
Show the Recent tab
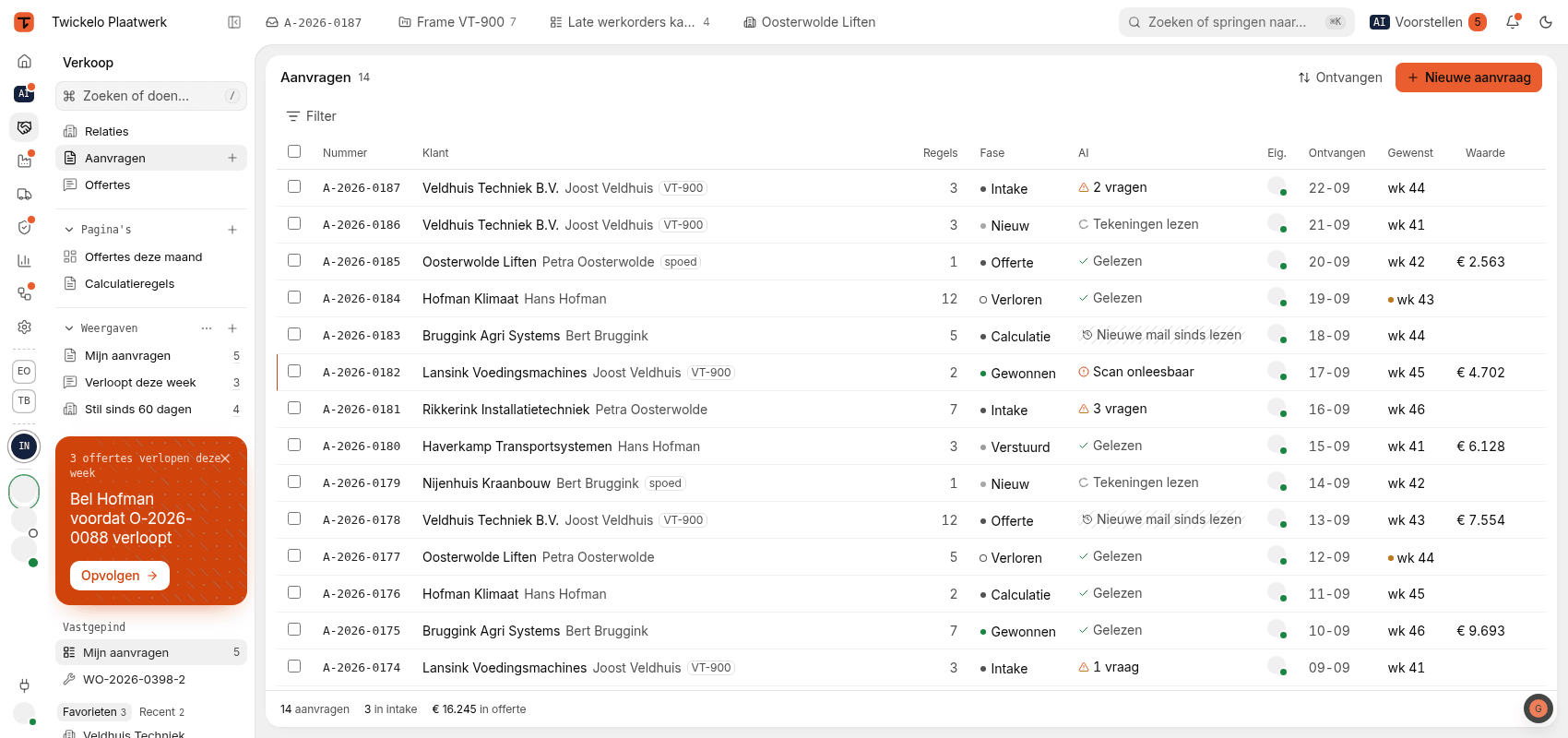(x=162, y=712)
